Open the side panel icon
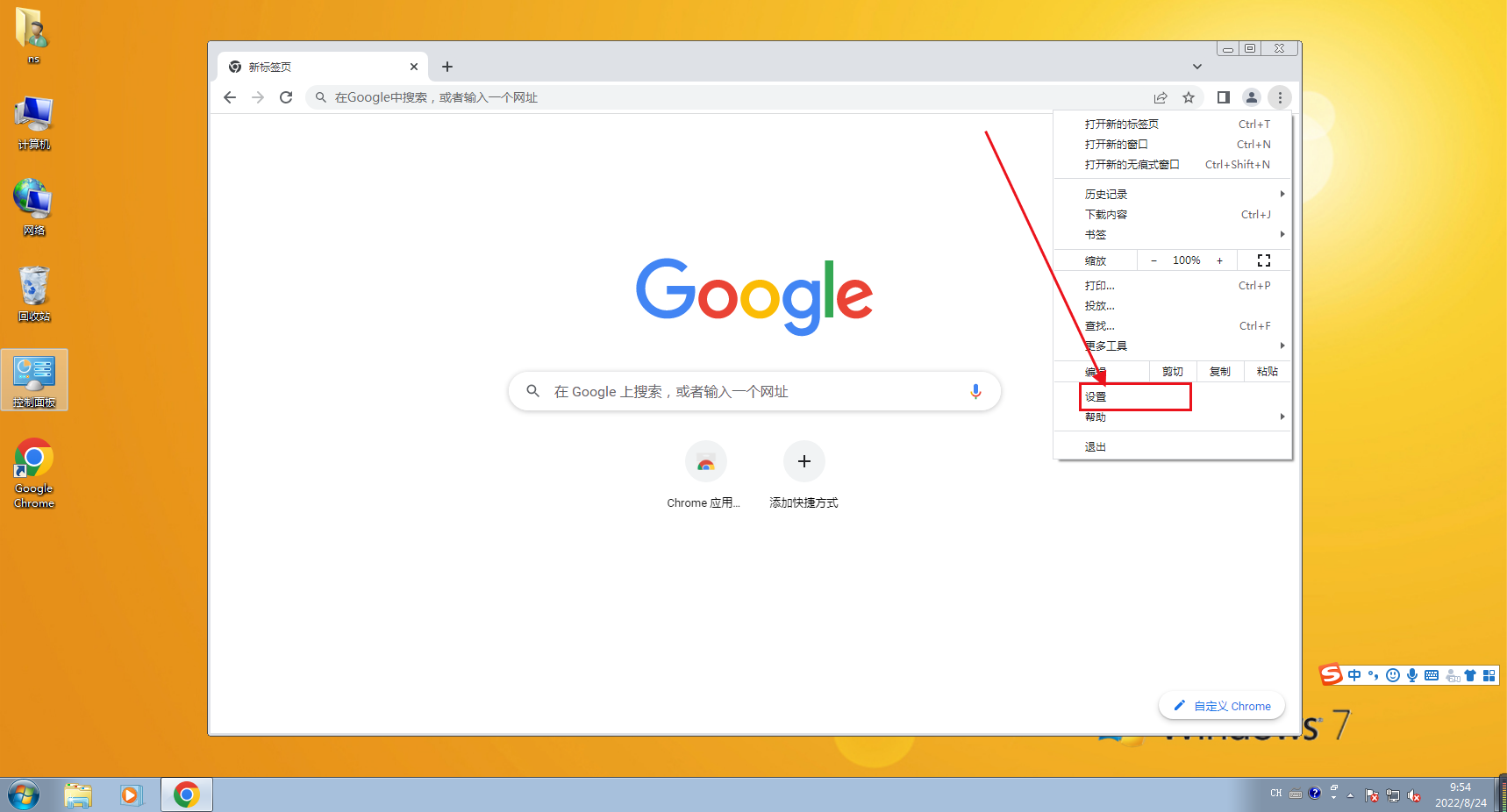Viewport: 1507px width, 812px height. pyautogui.click(x=1224, y=97)
